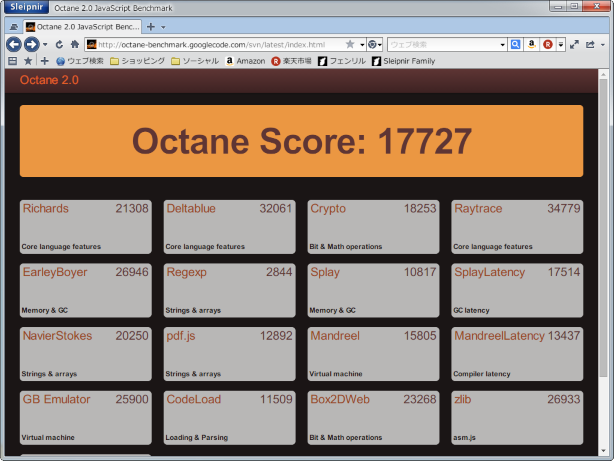Click the favorites star in bookmarks bar
The image size is (614, 461).
pyautogui.click(x=28, y=61)
